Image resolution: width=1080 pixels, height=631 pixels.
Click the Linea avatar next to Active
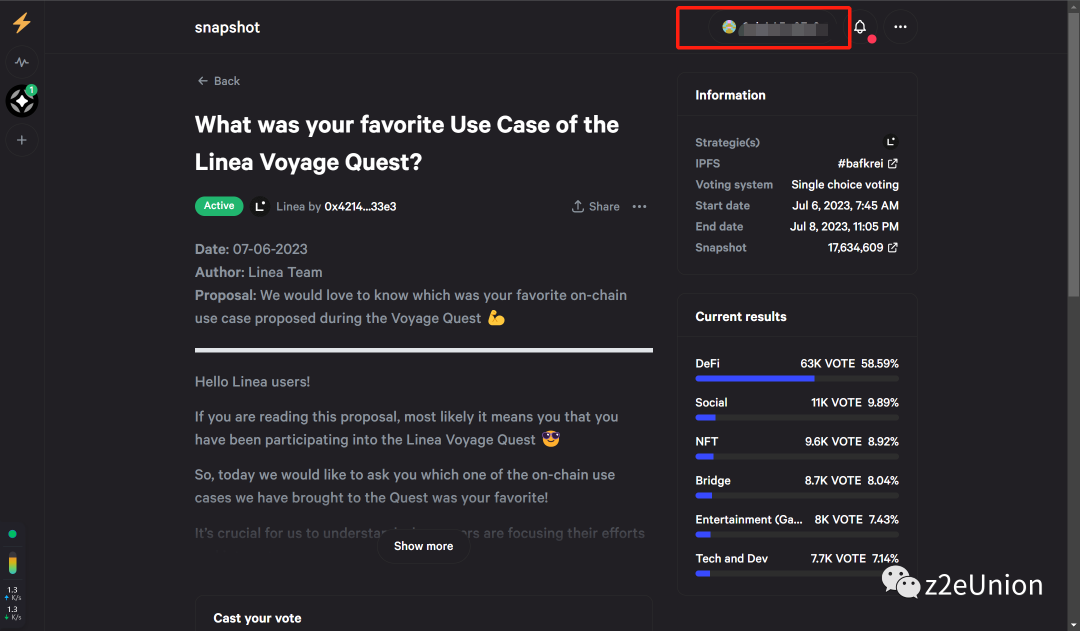pyautogui.click(x=260, y=206)
